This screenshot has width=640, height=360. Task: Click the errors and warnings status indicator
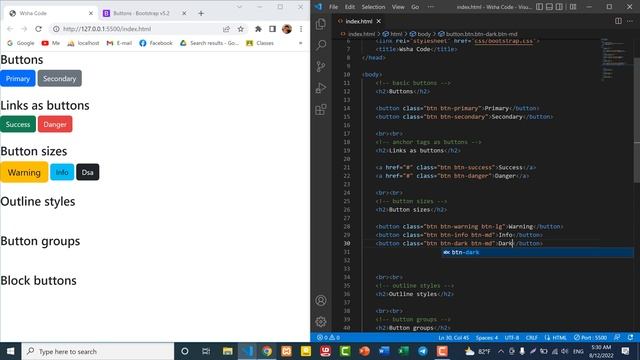(x=329, y=338)
